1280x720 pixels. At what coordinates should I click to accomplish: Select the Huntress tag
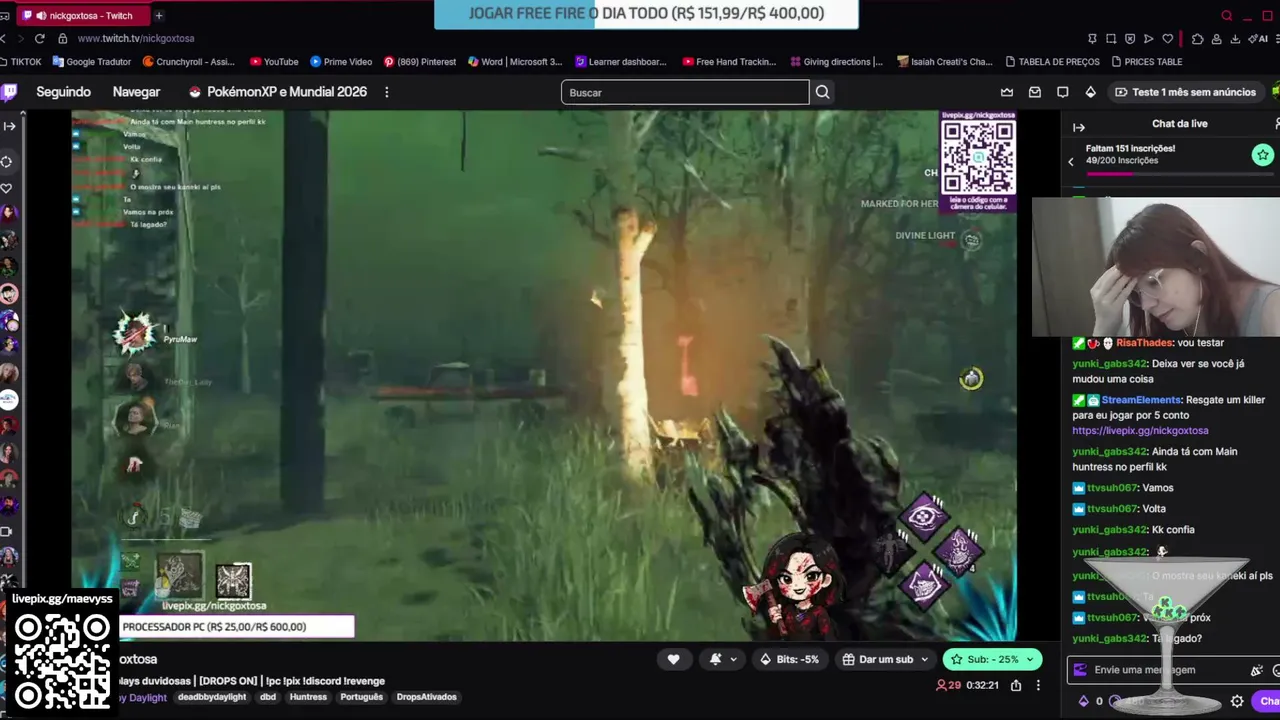(308, 697)
